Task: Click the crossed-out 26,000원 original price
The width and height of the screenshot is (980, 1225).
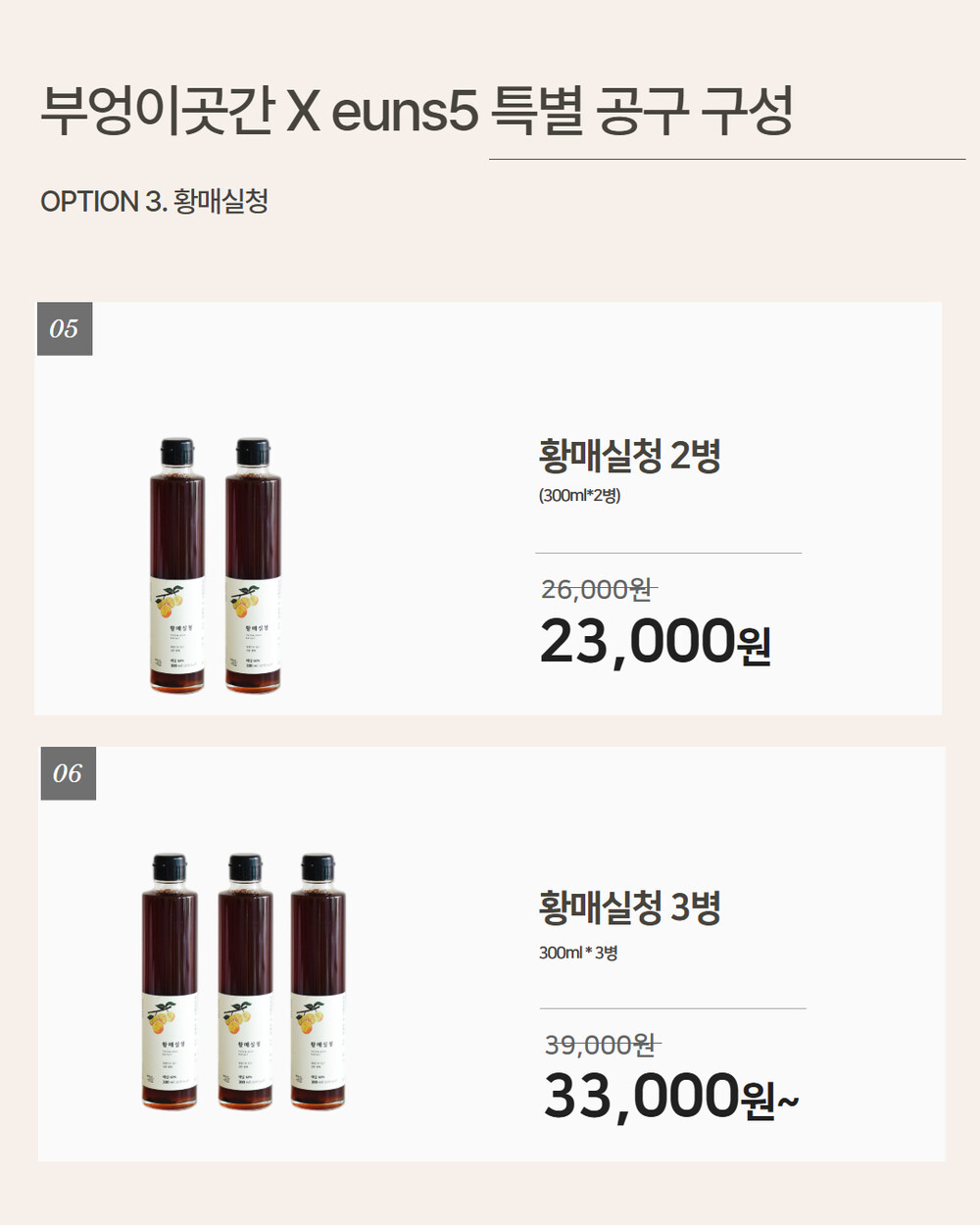Action: pos(597,589)
